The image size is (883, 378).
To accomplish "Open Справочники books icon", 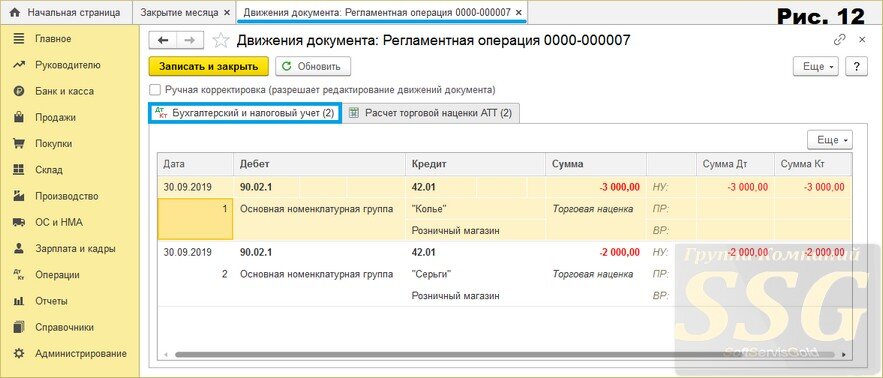I will point(19,327).
